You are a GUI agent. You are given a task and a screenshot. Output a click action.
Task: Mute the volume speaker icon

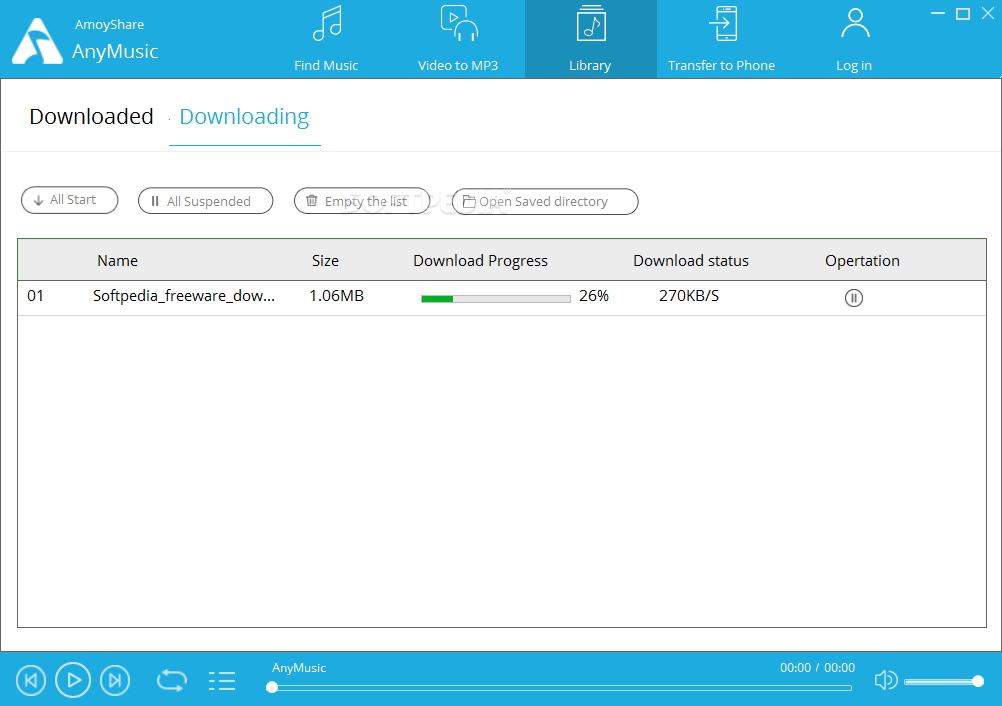[x=886, y=680]
